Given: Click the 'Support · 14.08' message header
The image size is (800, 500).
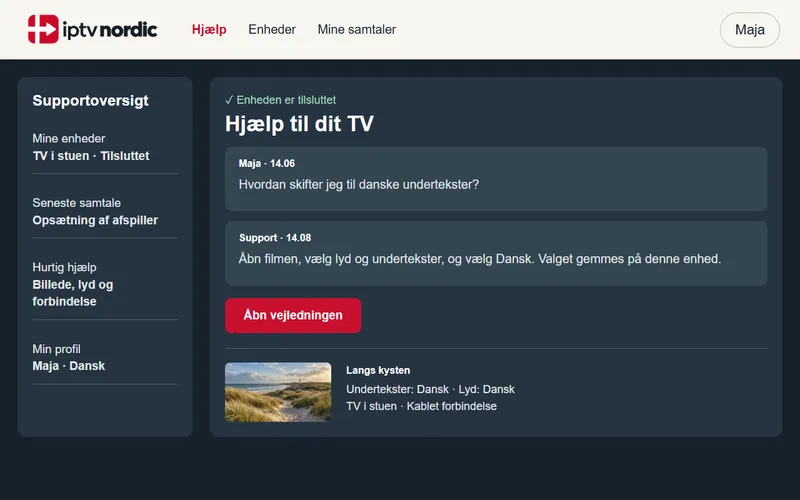Looking at the screenshot, I should [275, 238].
